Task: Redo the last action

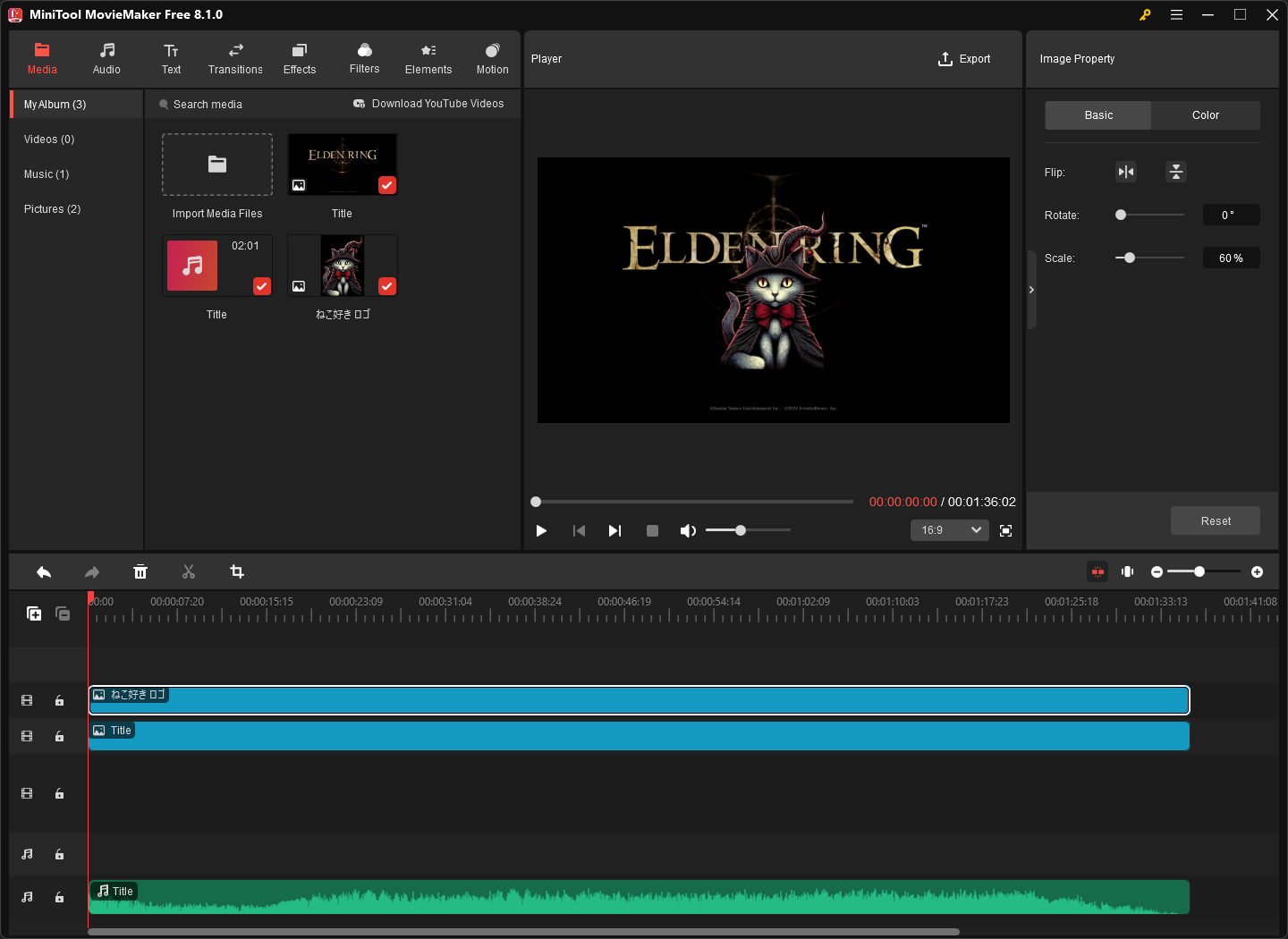Action: coord(92,571)
